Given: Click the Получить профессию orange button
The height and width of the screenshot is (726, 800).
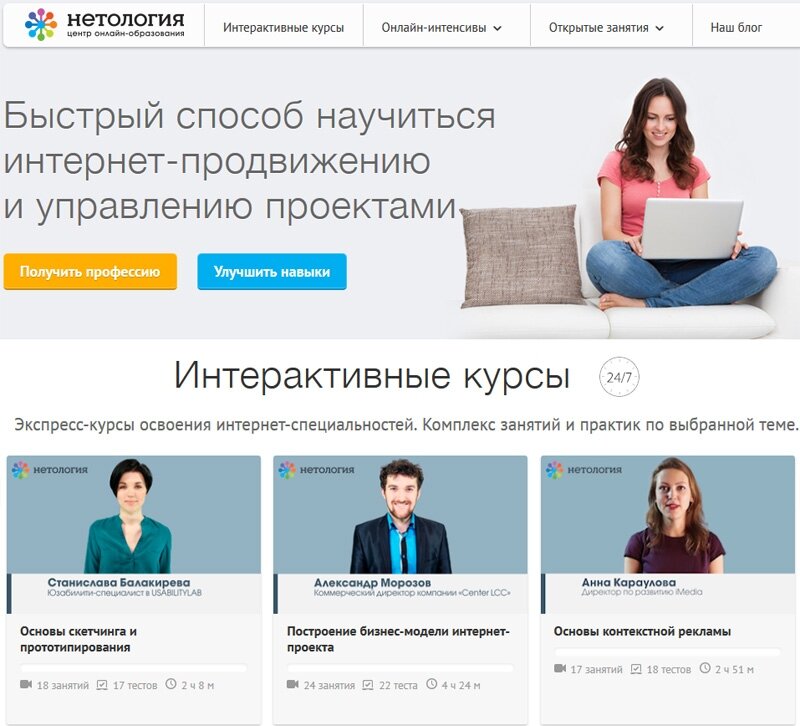Looking at the screenshot, I should tap(90, 271).
